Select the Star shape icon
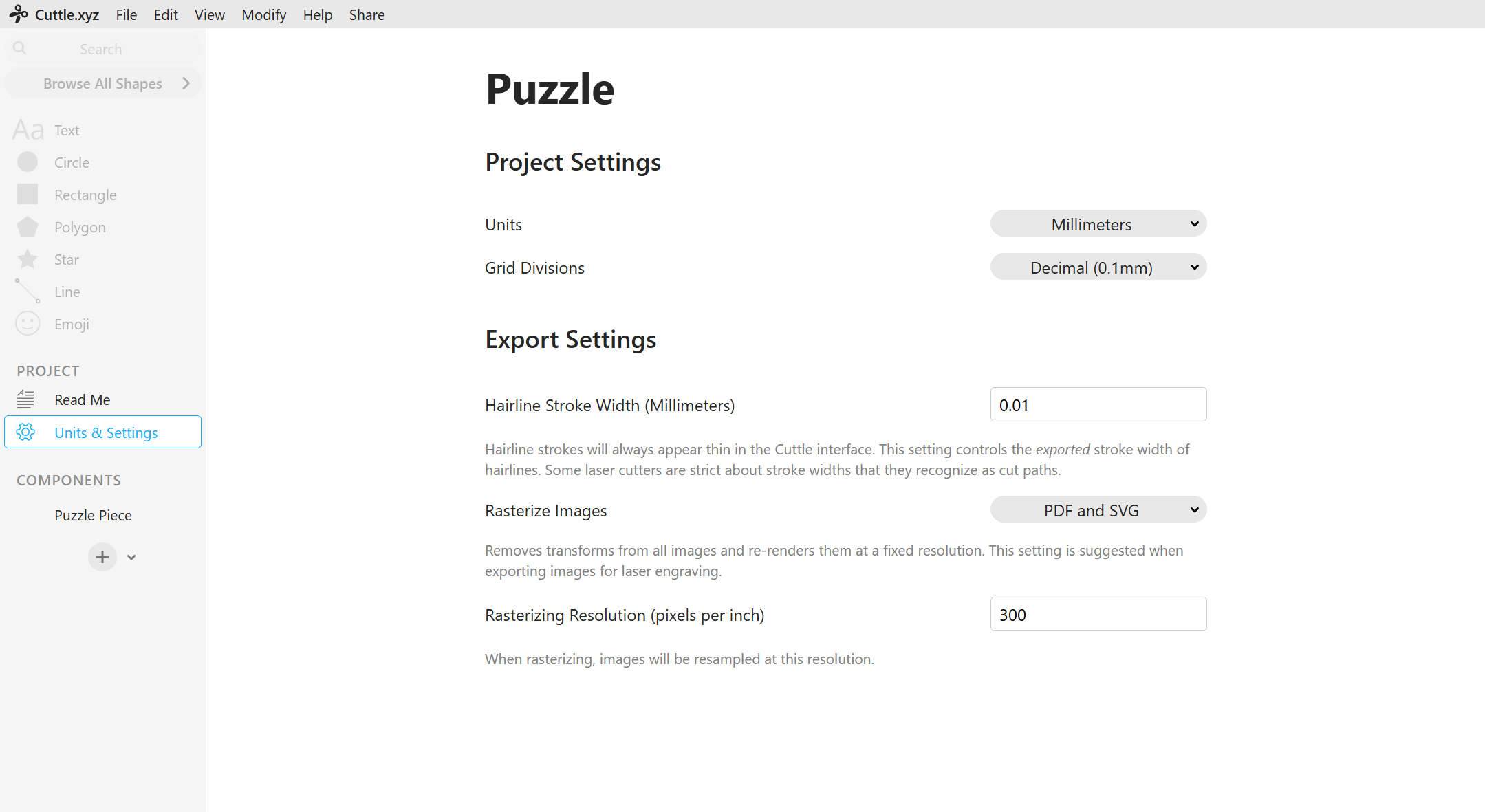1485x812 pixels. tap(28, 259)
